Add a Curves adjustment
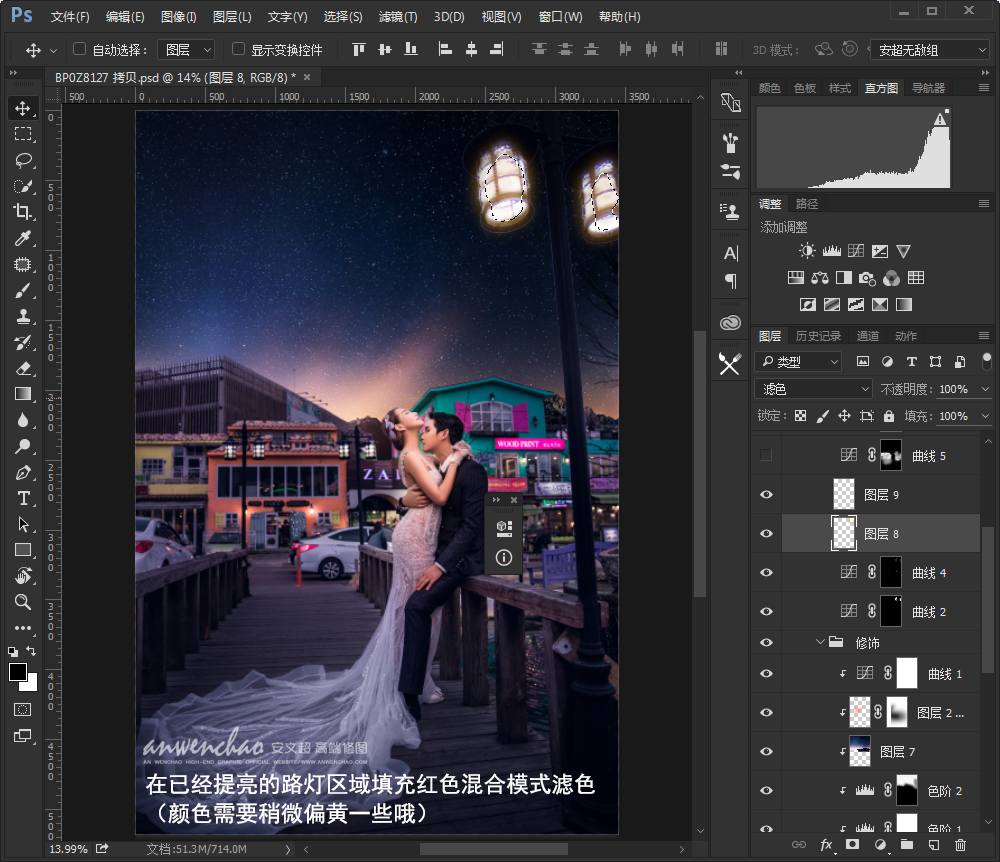This screenshot has height=862, width=1000. pyautogui.click(x=855, y=251)
